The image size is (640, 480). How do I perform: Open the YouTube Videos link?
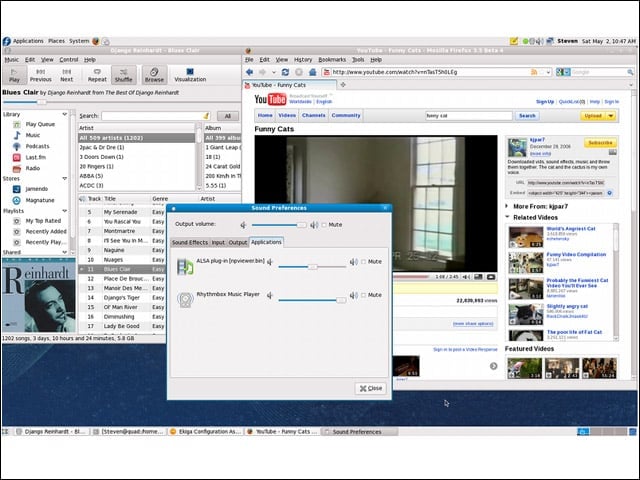coord(287,116)
